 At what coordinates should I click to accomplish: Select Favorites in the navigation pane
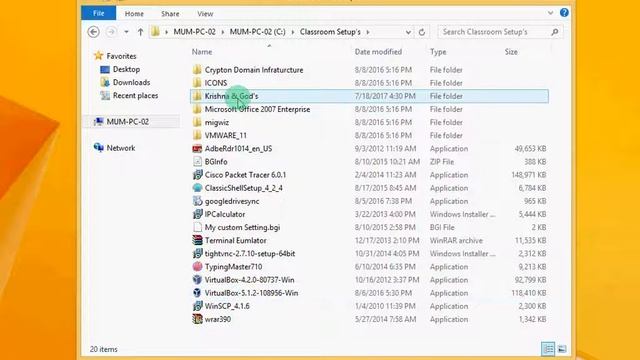(x=121, y=56)
